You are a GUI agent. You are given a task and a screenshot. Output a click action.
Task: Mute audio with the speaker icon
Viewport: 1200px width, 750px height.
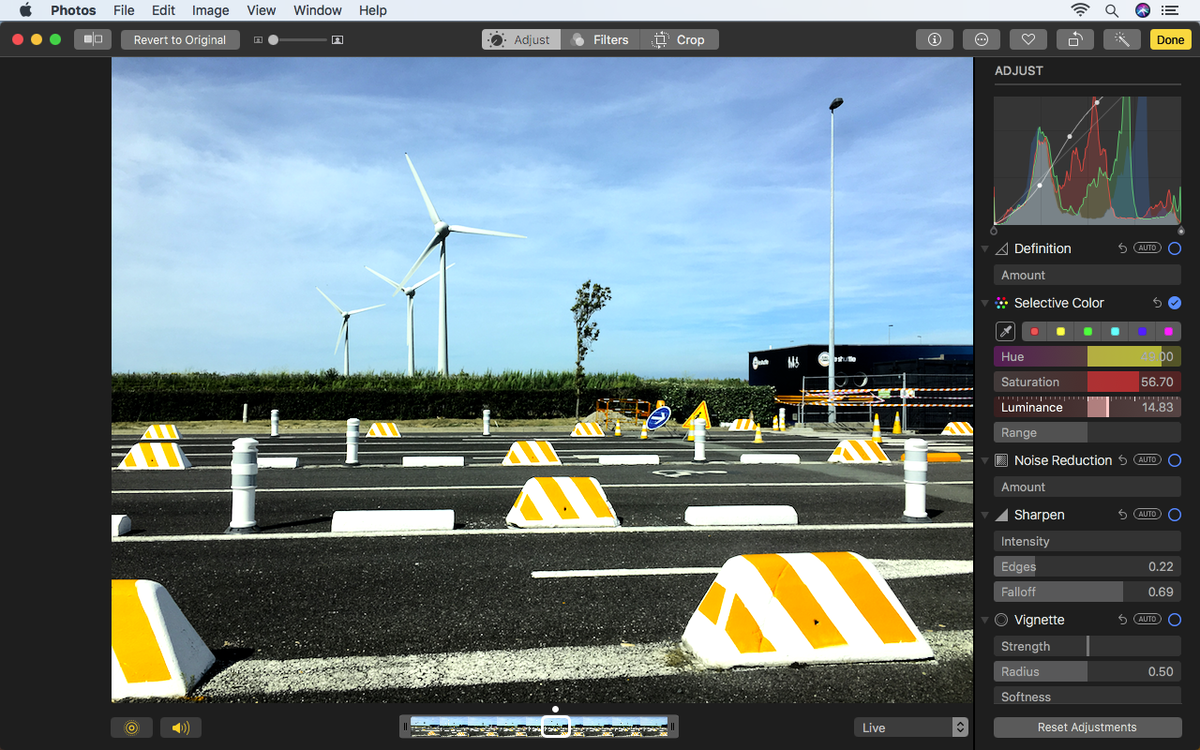click(x=180, y=727)
